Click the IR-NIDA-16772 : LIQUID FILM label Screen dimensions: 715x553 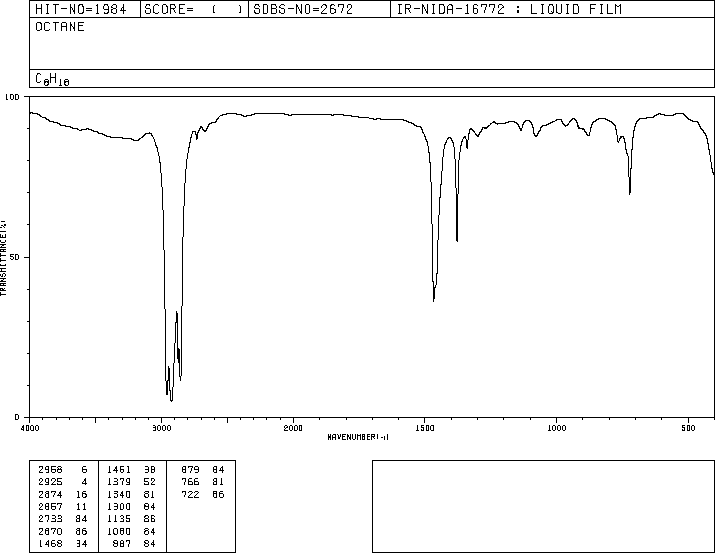[x=509, y=9]
